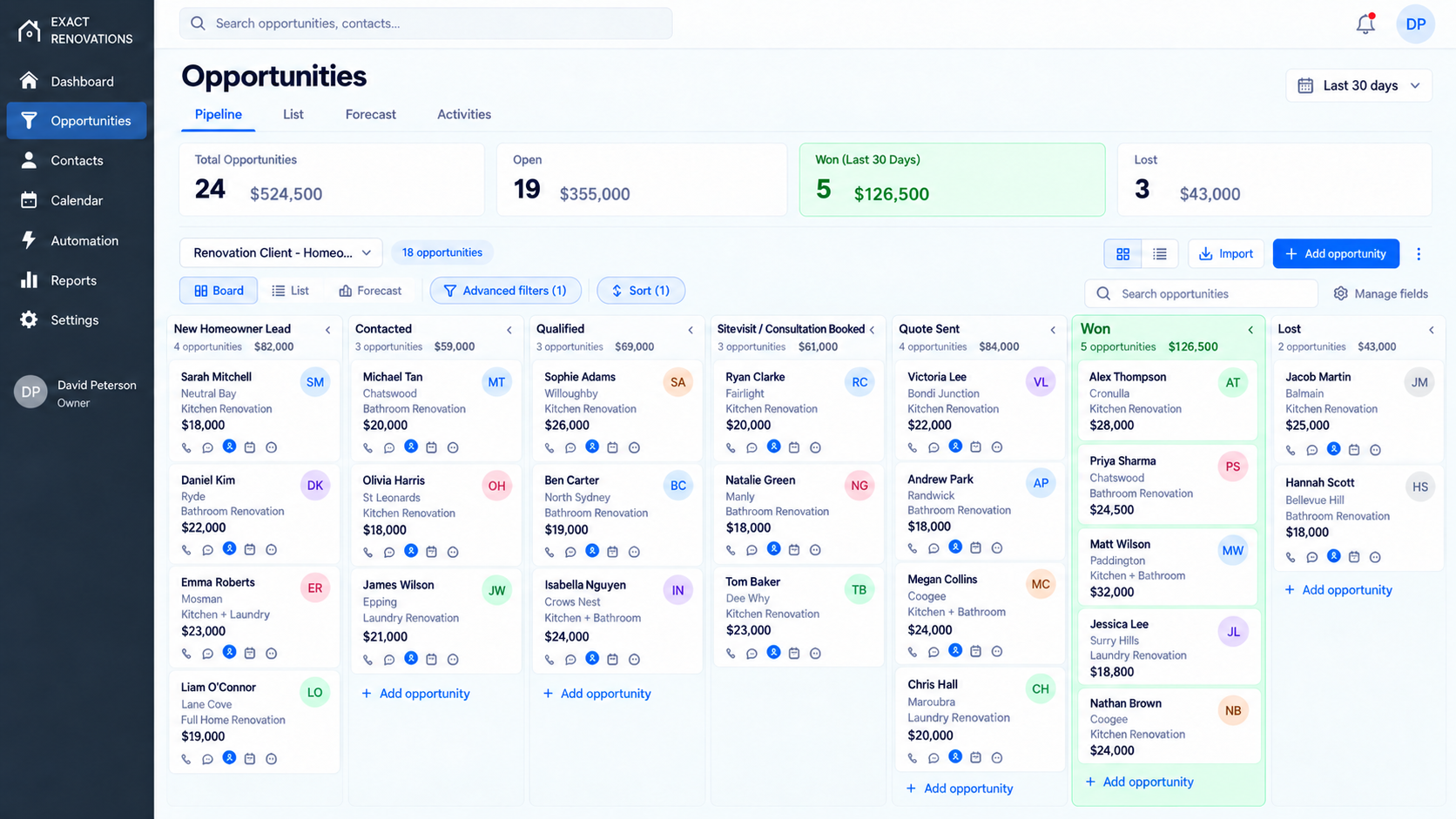This screenshot has height=819, width=1456.
Task: Open the Last 30 days date dropdown
Action: pos(1358,85)
